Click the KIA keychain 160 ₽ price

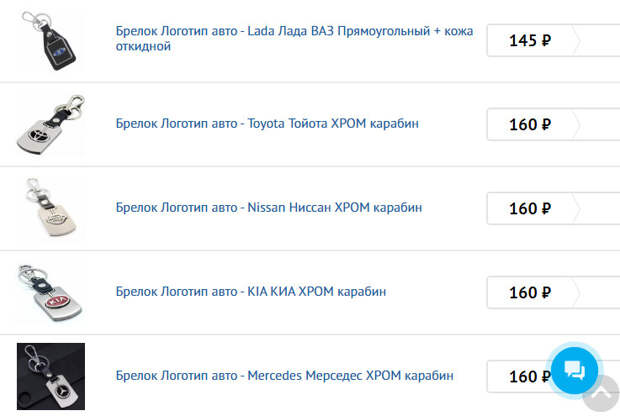click(529, 293)
